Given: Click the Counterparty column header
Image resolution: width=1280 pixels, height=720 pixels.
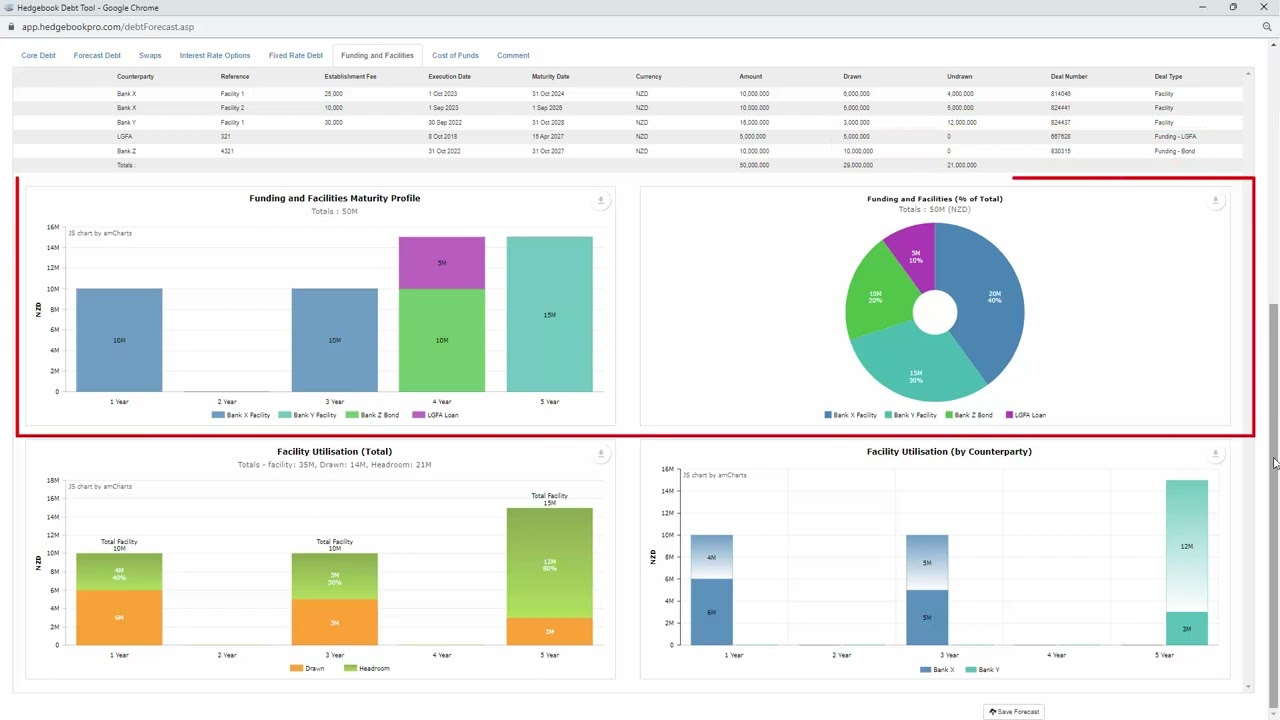Looking at the screenshot, I should pos(135,76).
